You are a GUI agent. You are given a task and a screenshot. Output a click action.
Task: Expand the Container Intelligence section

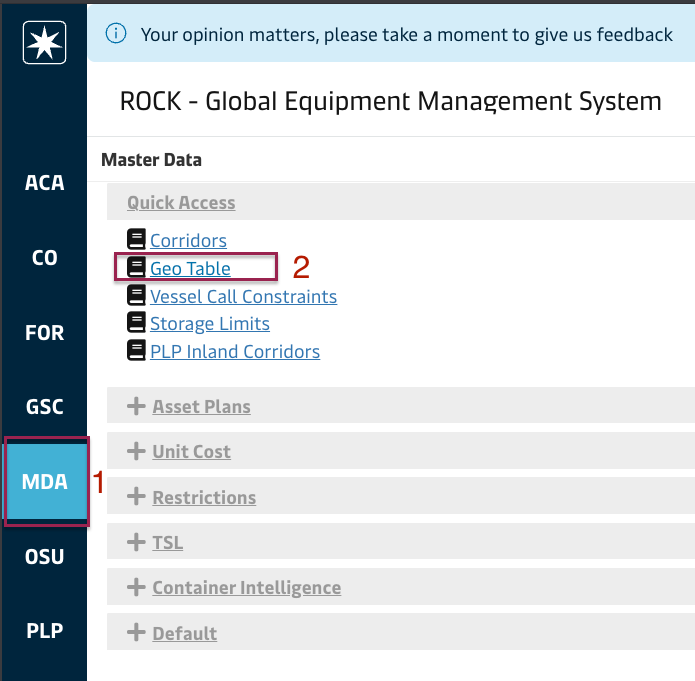click(x=246, y=587)
